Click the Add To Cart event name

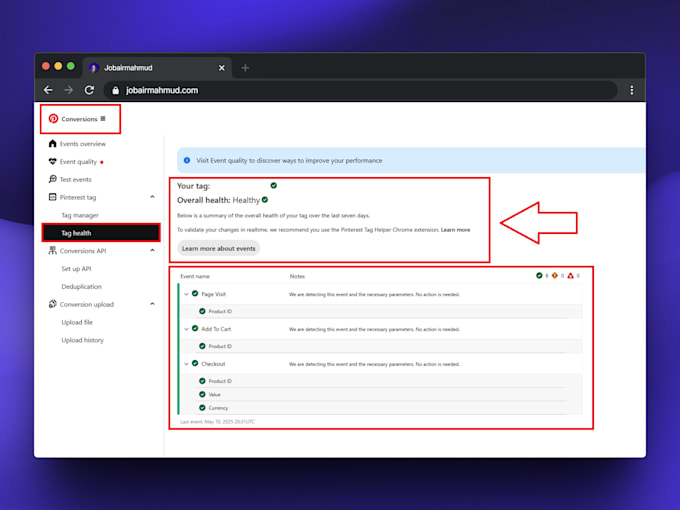click(x=216, y=329)
